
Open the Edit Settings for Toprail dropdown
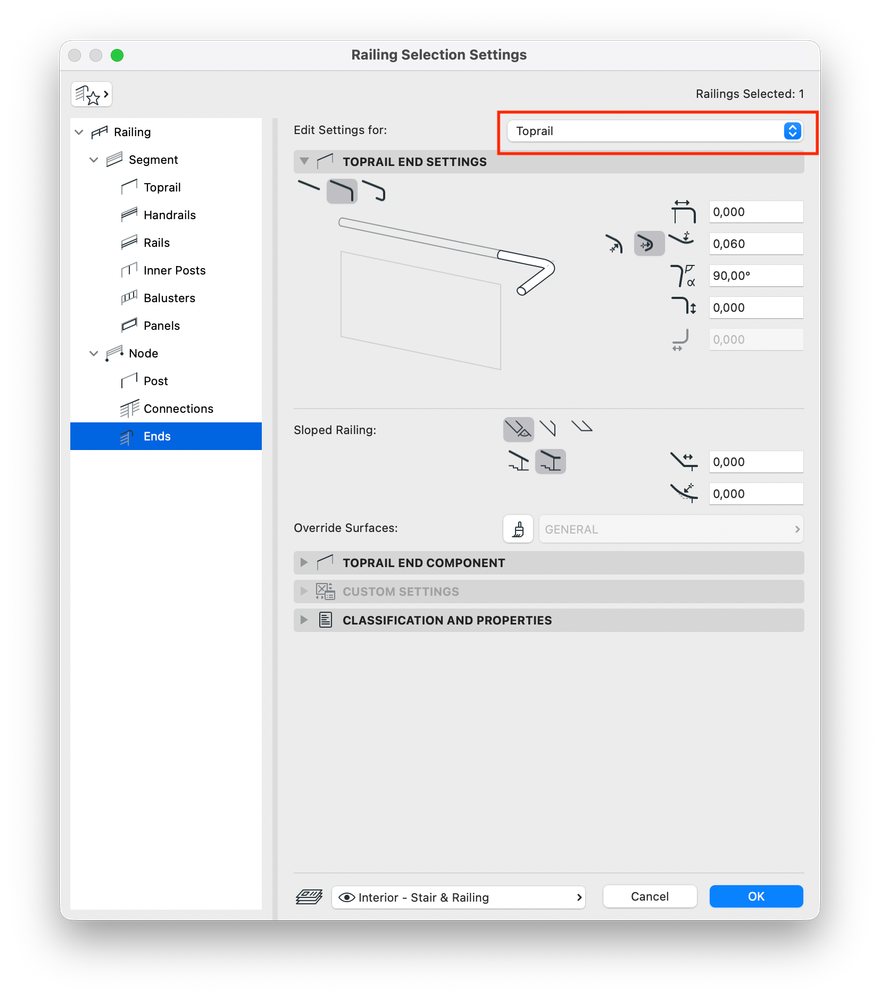(x=655, y=131)
